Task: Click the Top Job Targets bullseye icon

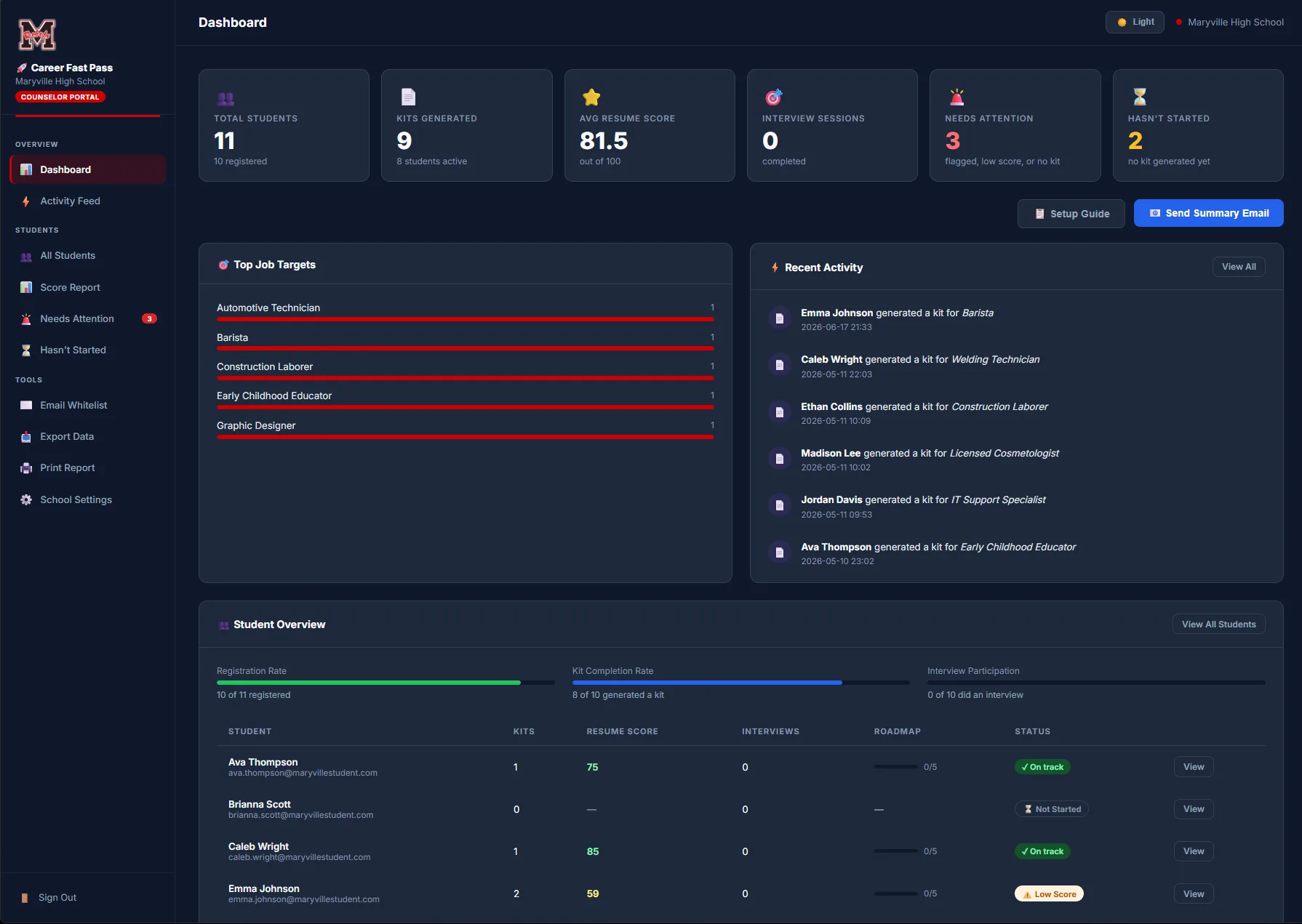Action: pos(224,265)
